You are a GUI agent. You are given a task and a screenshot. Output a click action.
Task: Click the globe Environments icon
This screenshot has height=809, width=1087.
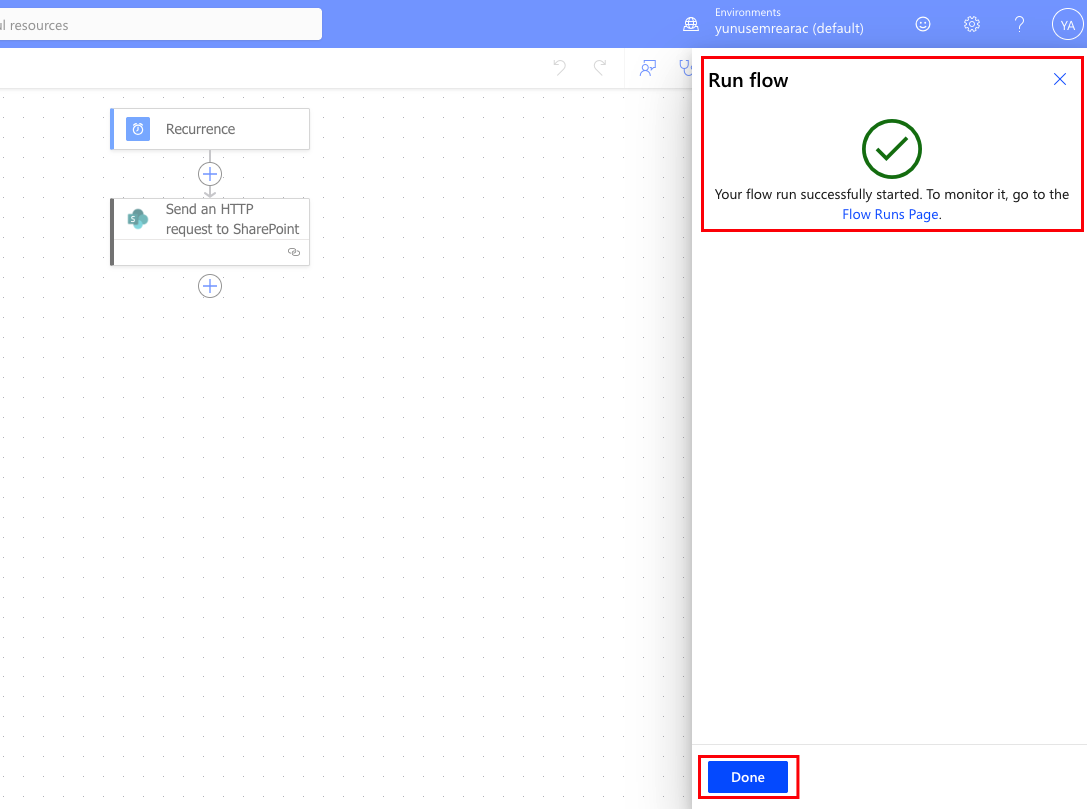coord(691,25)
